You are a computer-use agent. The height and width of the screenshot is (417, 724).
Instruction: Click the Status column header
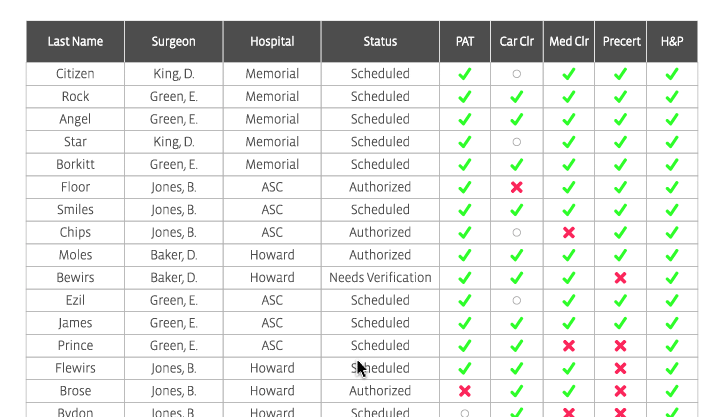[x=380, y=42]
